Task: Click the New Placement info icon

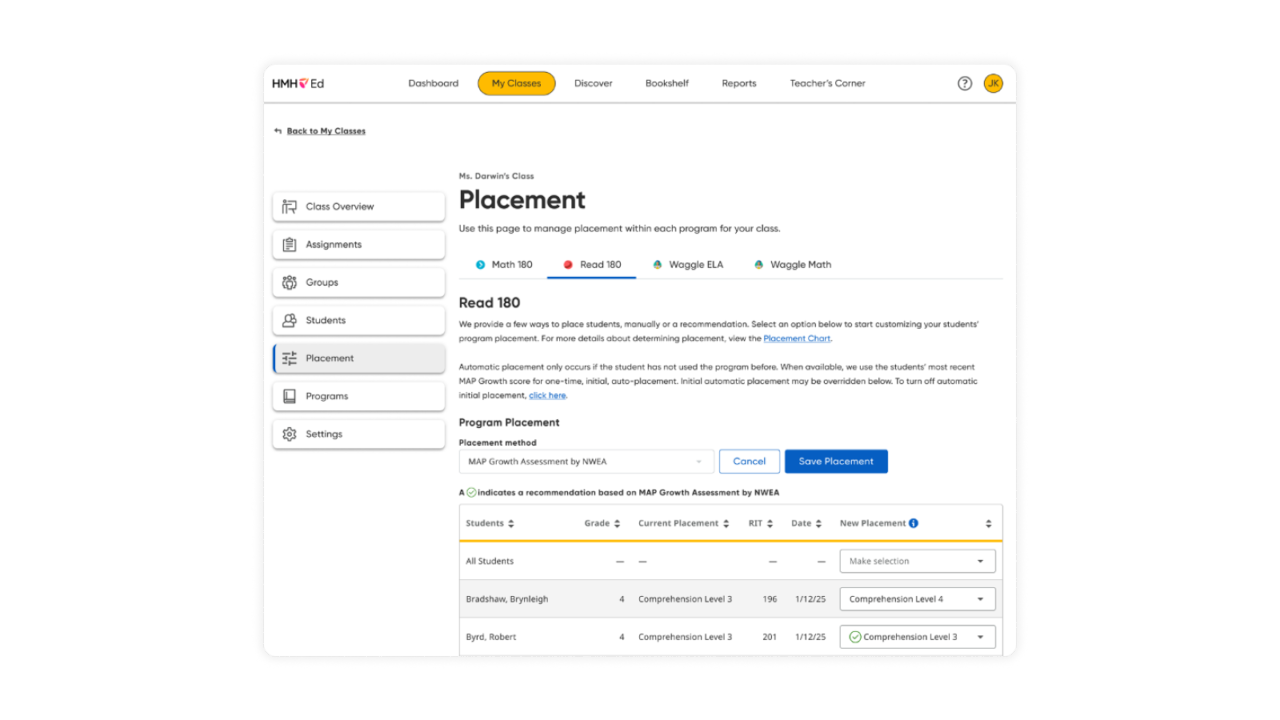Action: [x=913, y=523]
